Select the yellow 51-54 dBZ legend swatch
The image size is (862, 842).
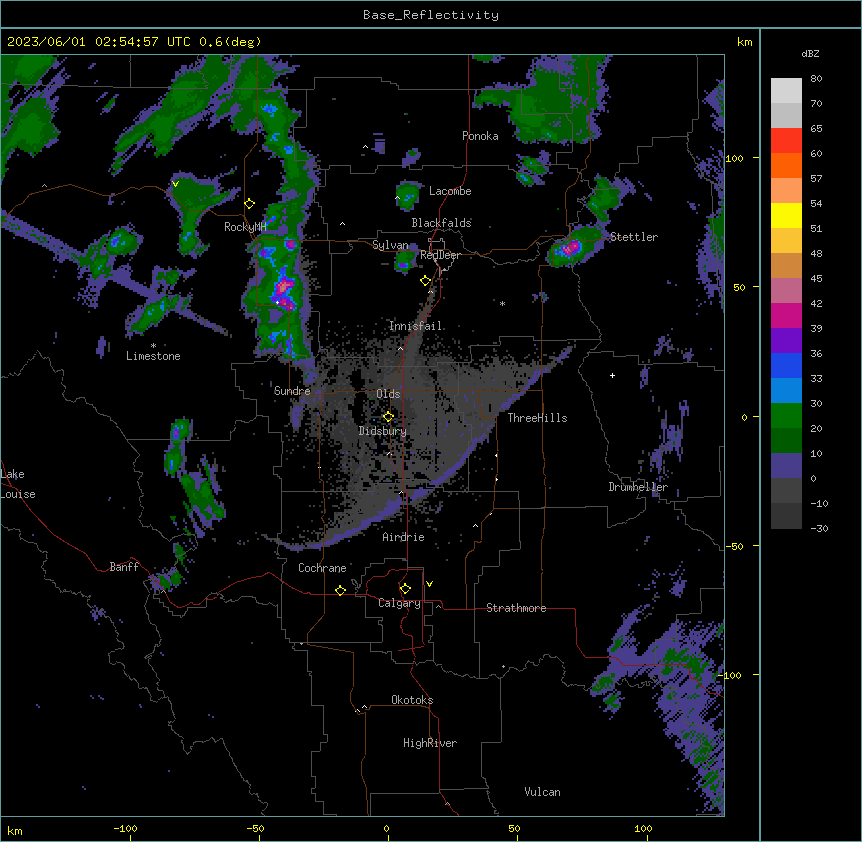point(786,215)
